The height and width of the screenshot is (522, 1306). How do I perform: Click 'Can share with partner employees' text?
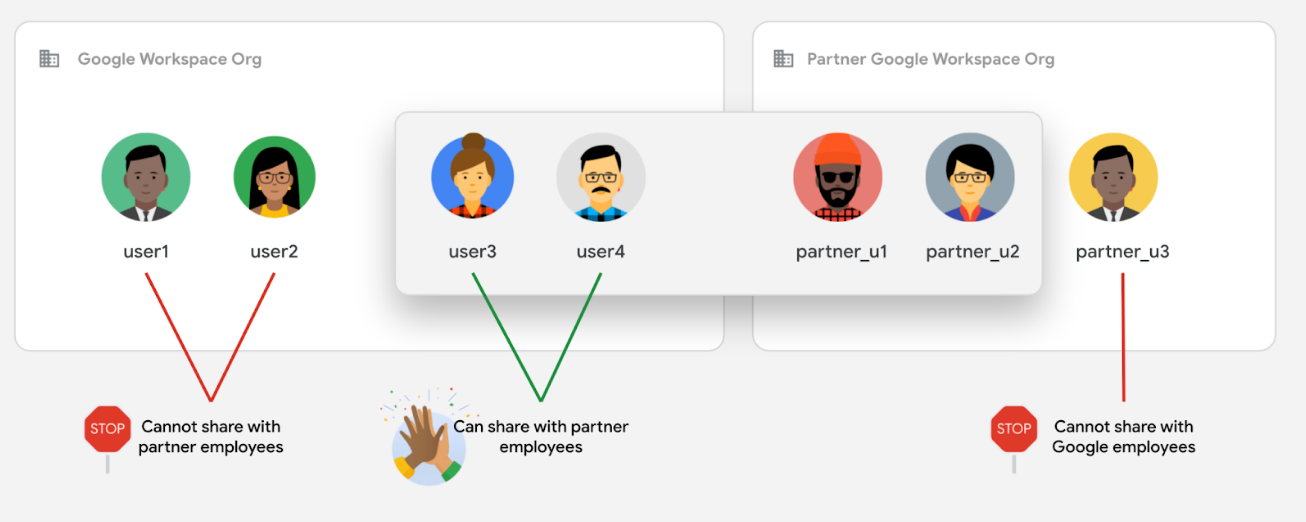(541, 437)
